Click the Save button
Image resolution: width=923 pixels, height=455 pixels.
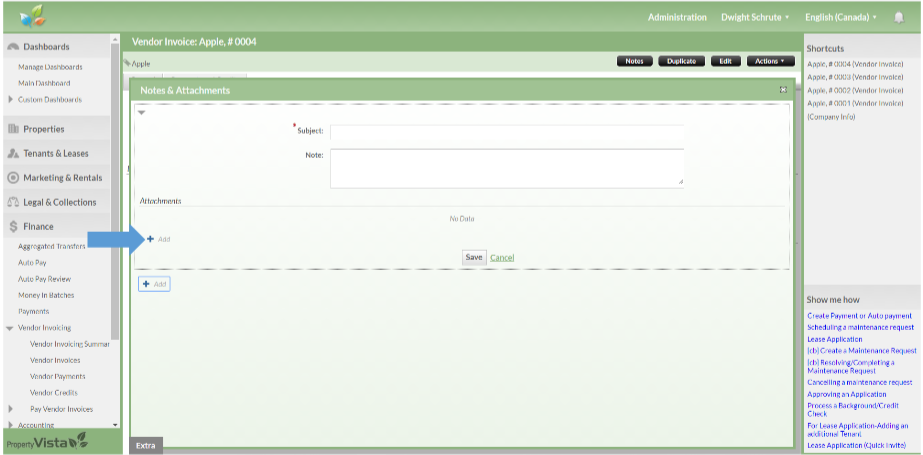tap(474, 257)
